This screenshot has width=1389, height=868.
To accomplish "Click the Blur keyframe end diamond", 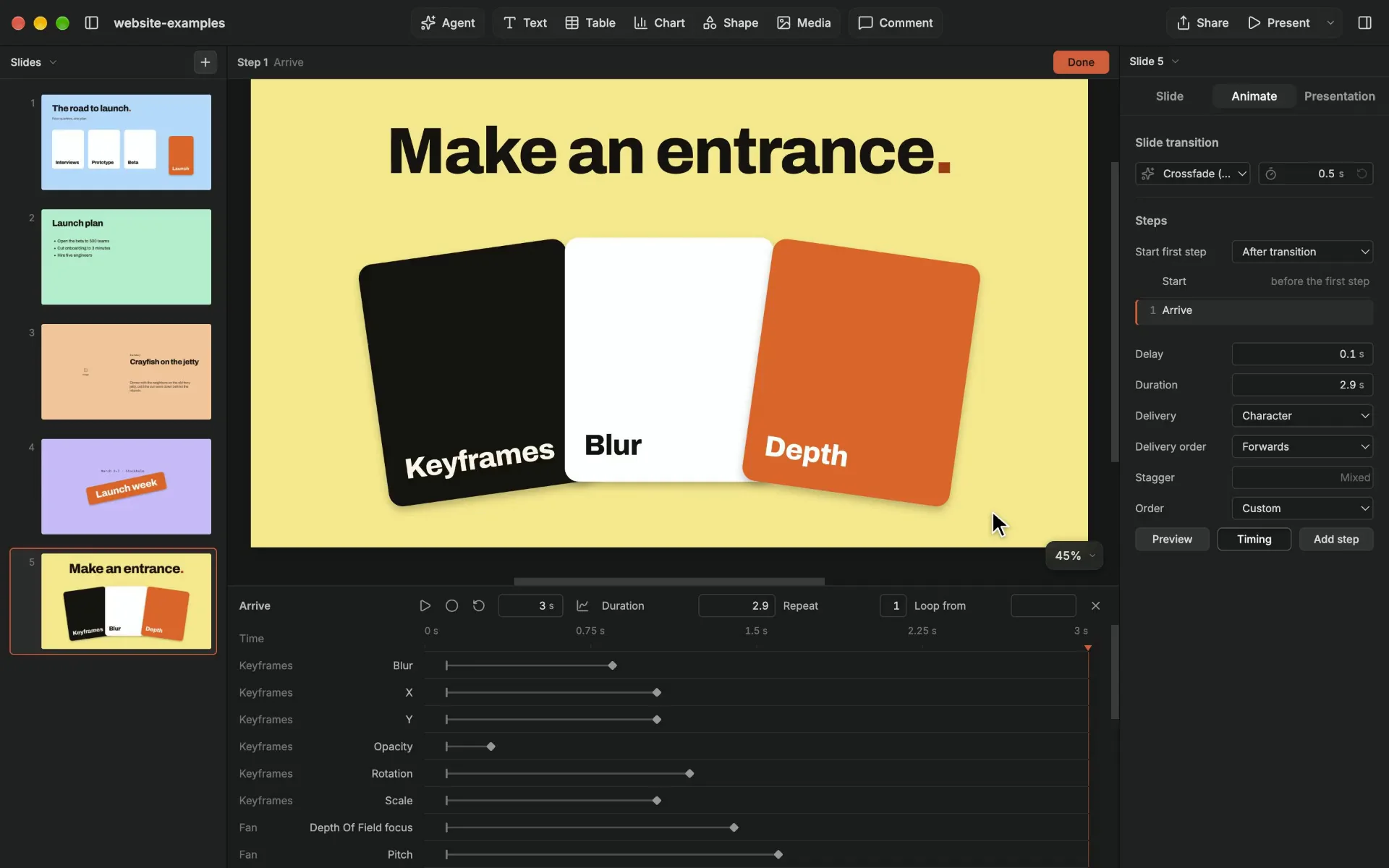I will 613,665.
